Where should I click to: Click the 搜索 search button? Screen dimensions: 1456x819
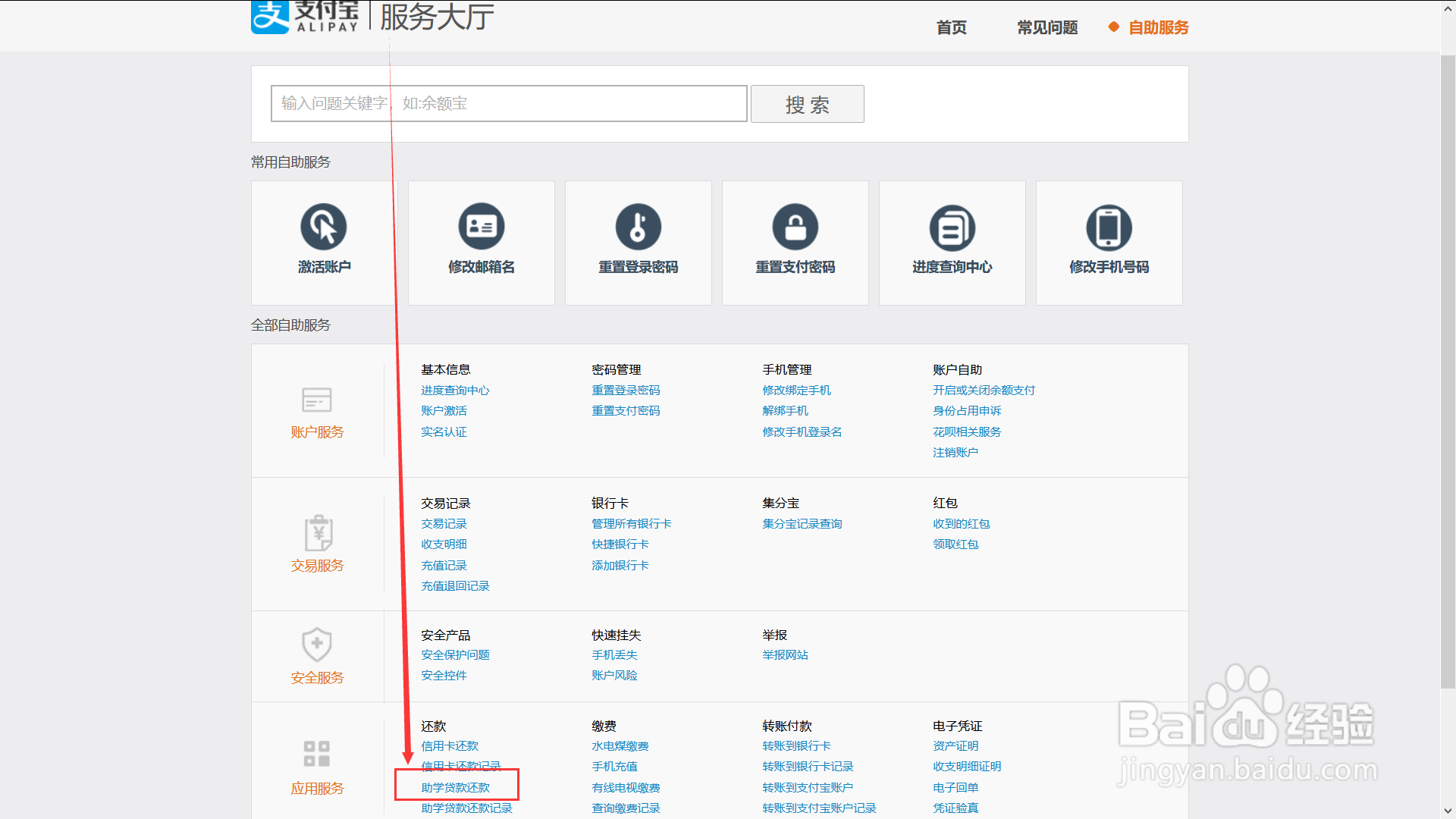806,103
